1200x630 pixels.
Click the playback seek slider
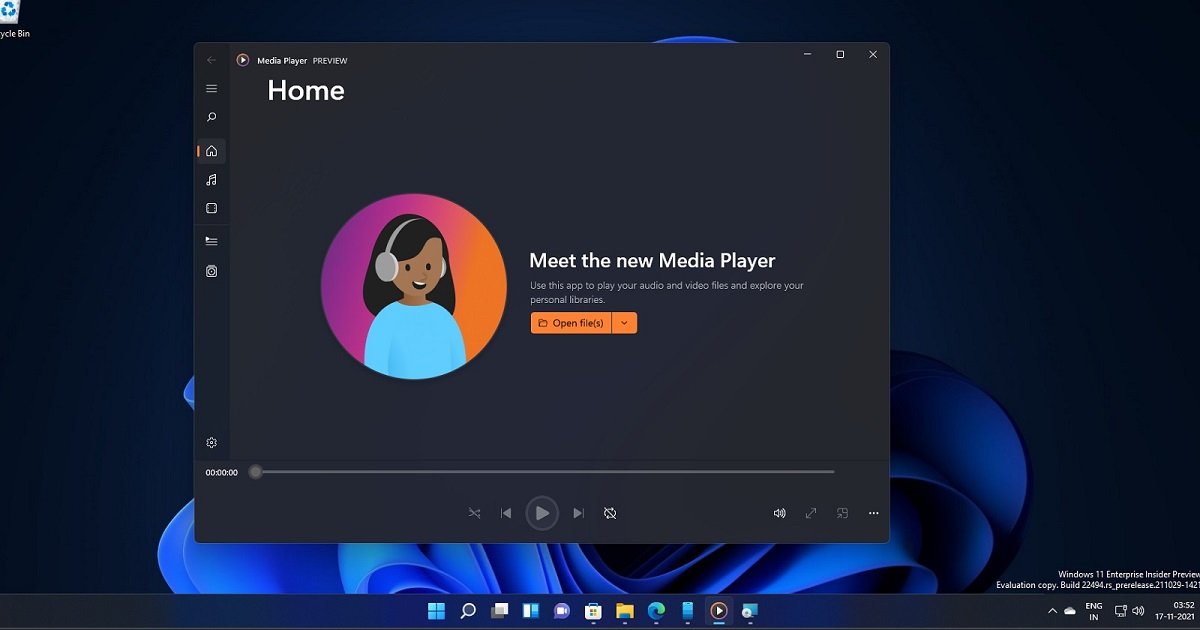[x=545, y=472]
